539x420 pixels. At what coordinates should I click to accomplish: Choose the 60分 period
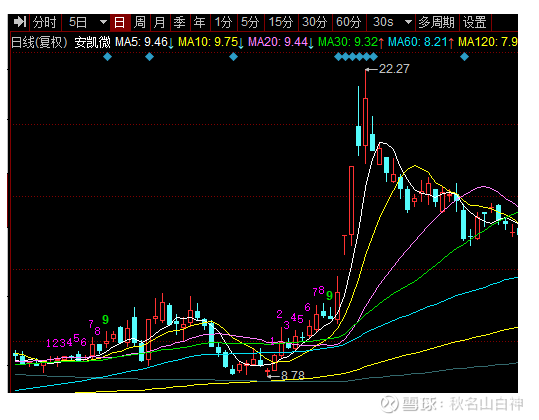(349, 22)
